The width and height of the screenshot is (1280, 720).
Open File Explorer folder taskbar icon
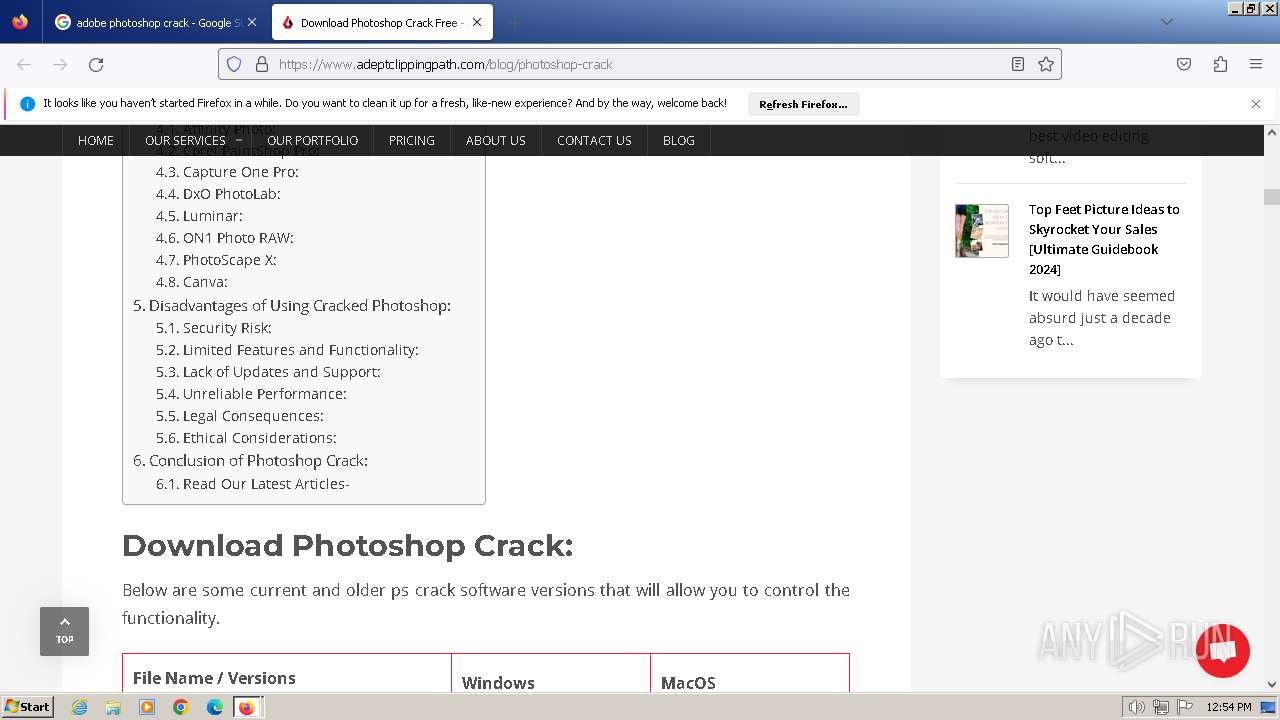[x=113, y=707]
